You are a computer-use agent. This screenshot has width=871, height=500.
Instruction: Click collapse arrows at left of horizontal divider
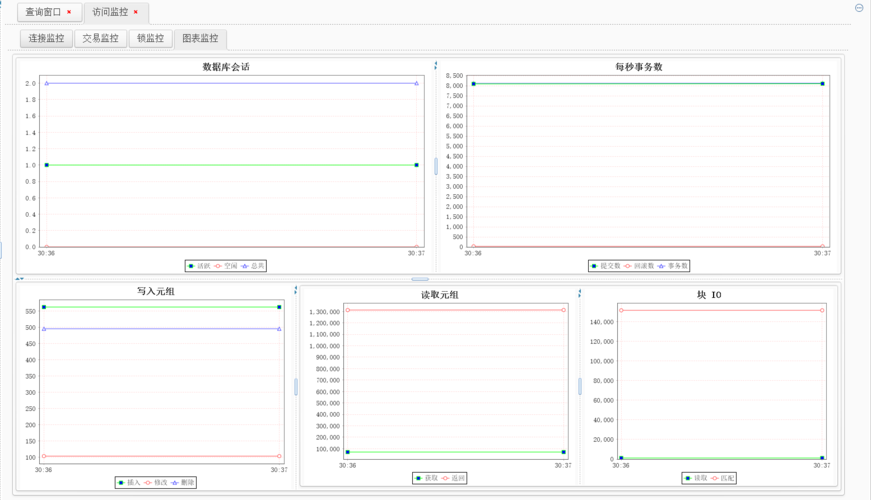19,279
